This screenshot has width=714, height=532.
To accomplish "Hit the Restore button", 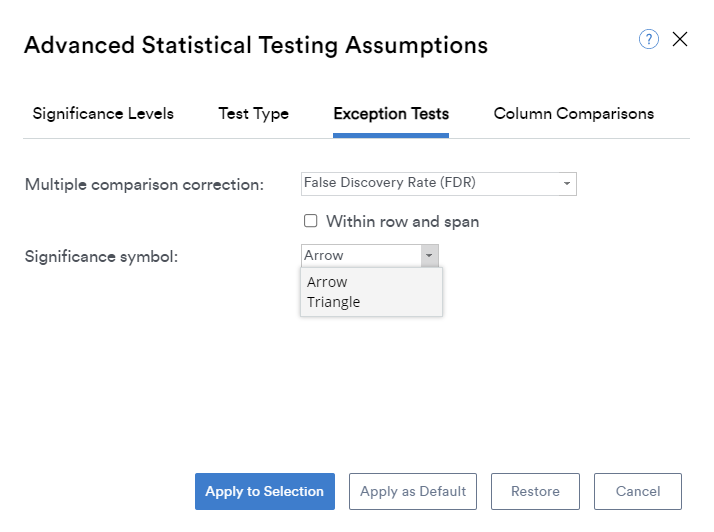I will [x=535, y=492].
